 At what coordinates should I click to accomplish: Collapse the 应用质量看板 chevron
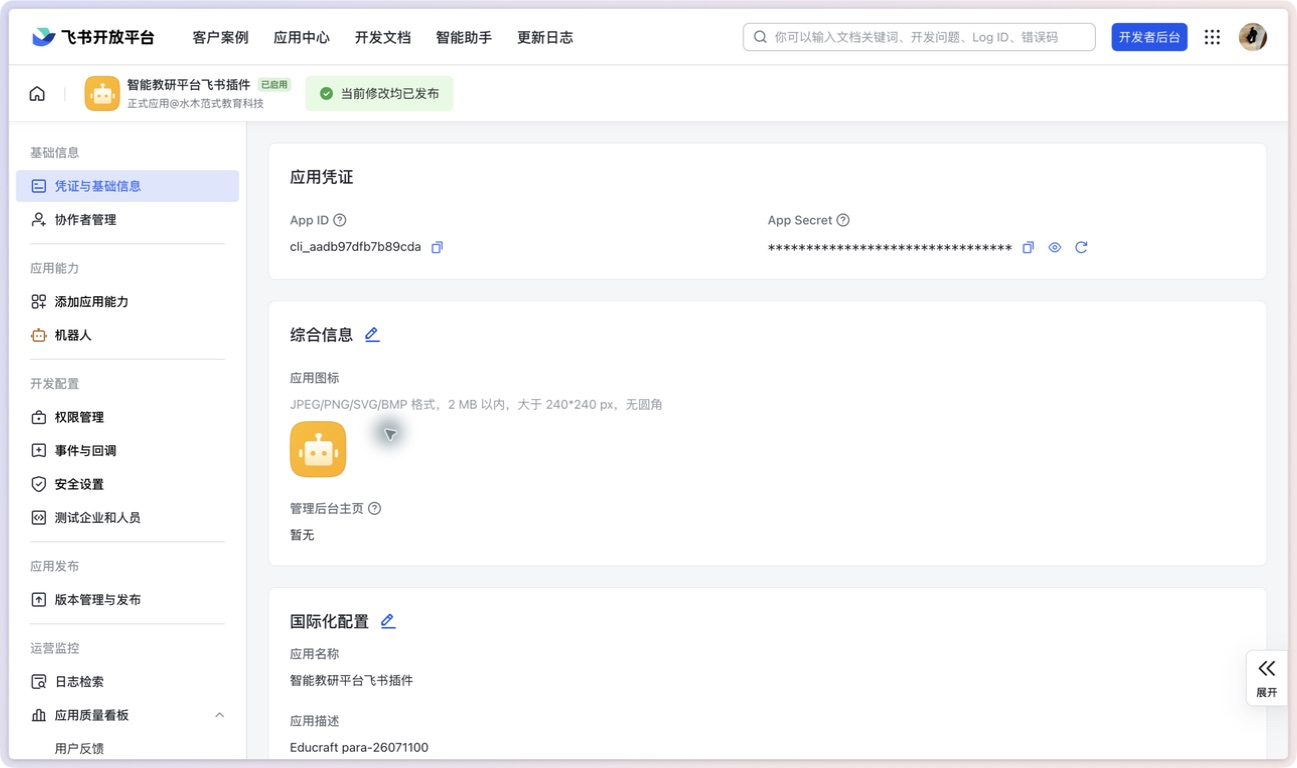[219, 715]
